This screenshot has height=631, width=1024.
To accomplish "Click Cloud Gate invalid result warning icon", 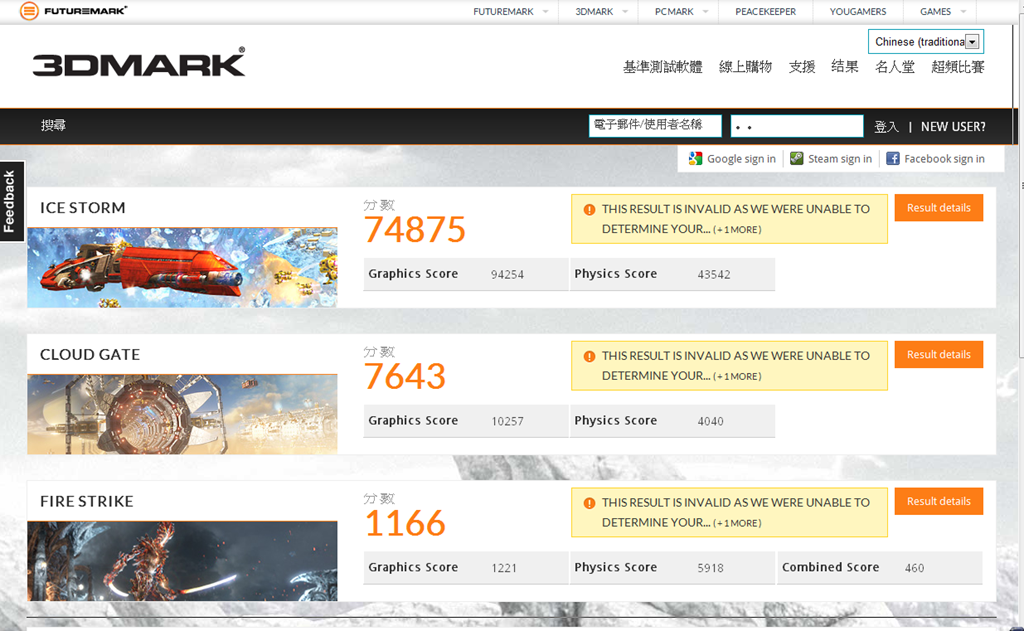I will pyautogui.click(x=589, y=357).
